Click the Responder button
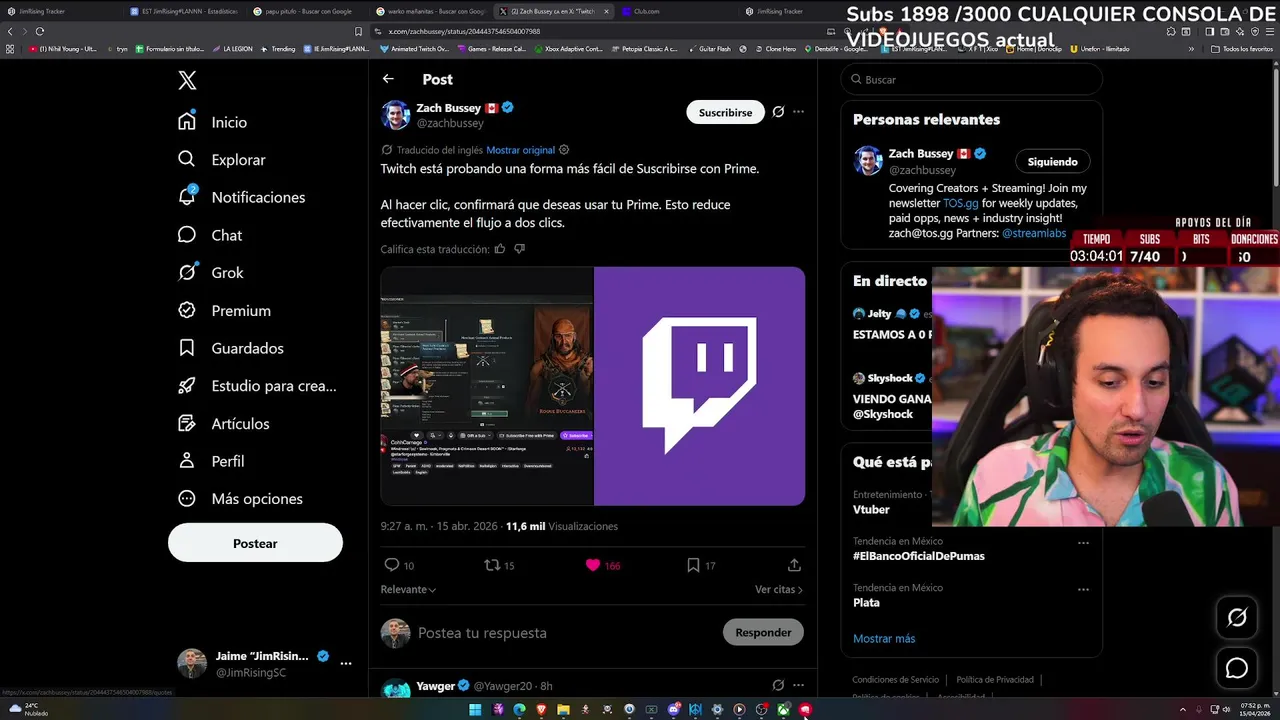 [x=763, y=632]
